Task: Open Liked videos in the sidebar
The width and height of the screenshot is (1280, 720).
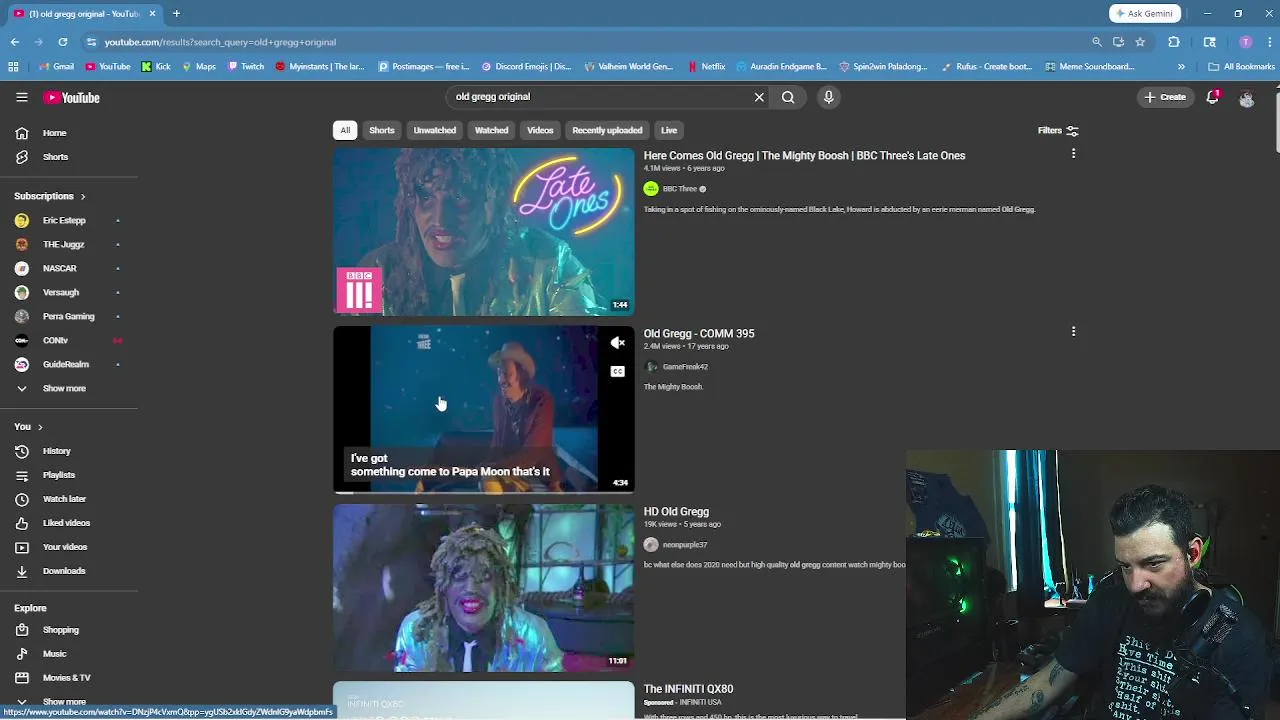Action: [x=66, y=523]
